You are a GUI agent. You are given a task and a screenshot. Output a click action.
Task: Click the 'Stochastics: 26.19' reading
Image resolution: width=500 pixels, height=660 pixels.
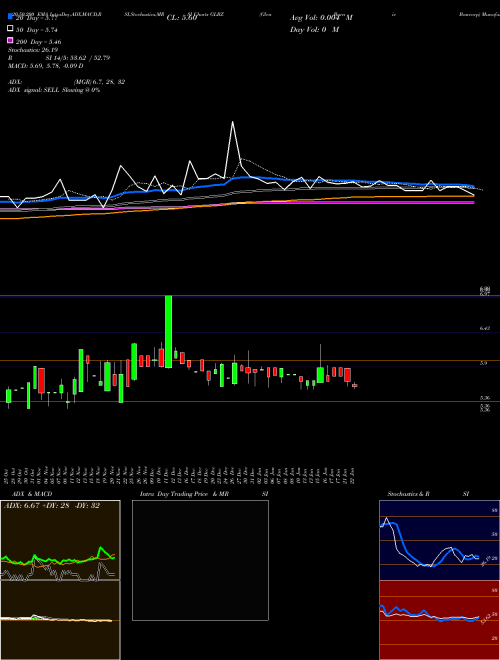pos(33,50)
